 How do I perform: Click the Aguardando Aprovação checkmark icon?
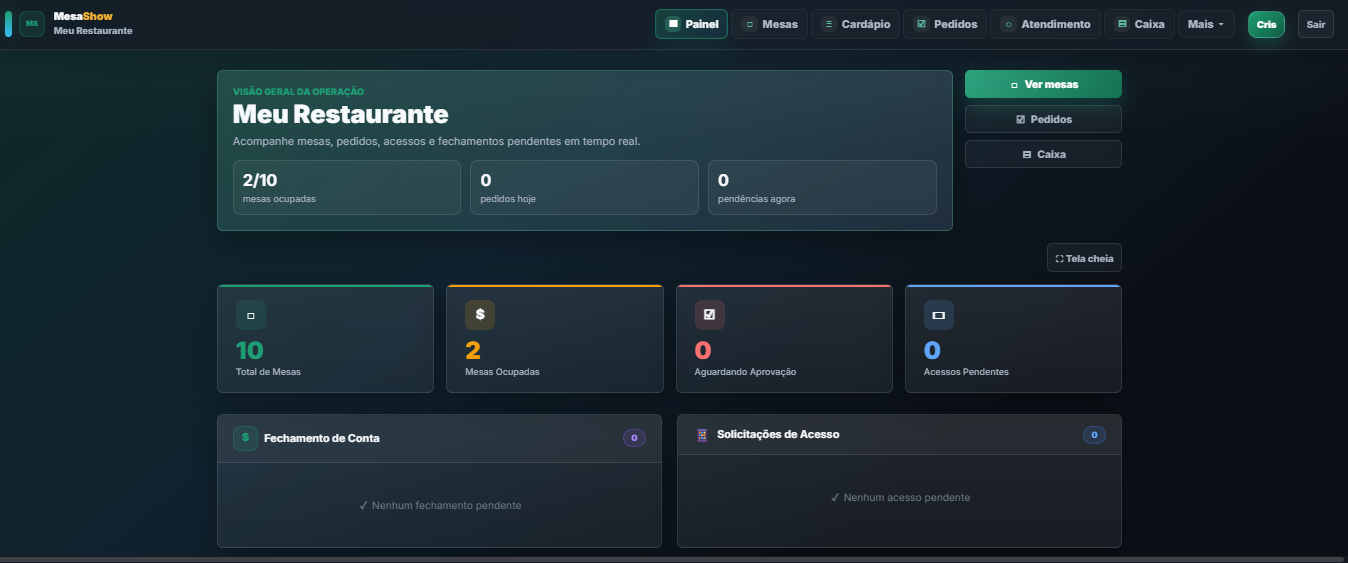click(710, 315)
